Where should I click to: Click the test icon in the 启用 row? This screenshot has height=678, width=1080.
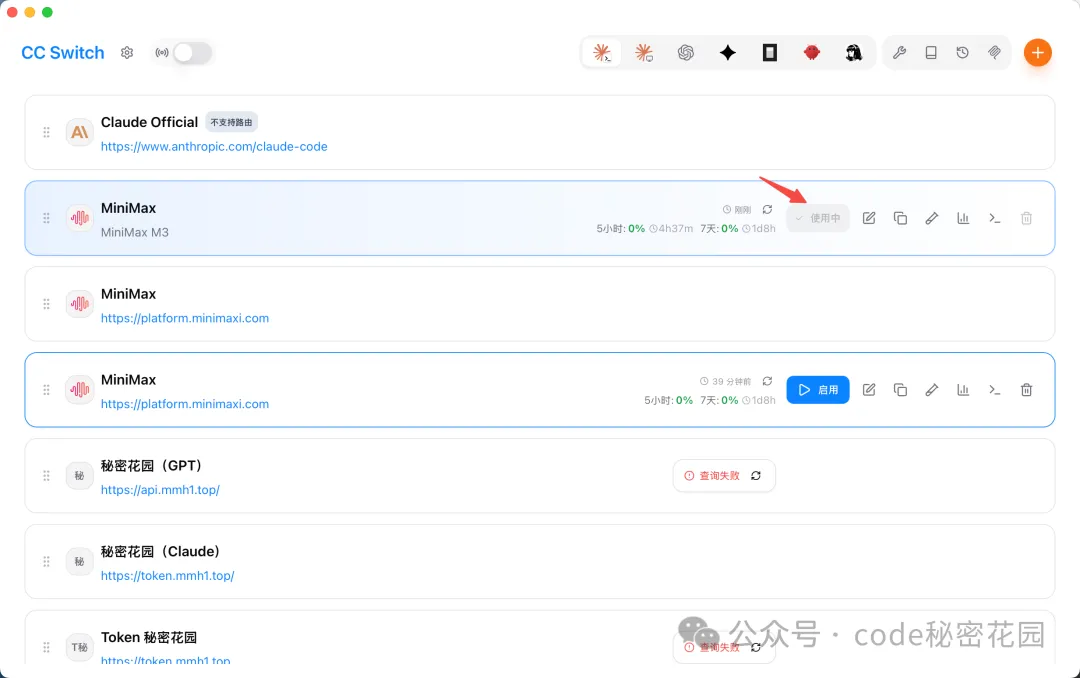[x=932, y=390]
